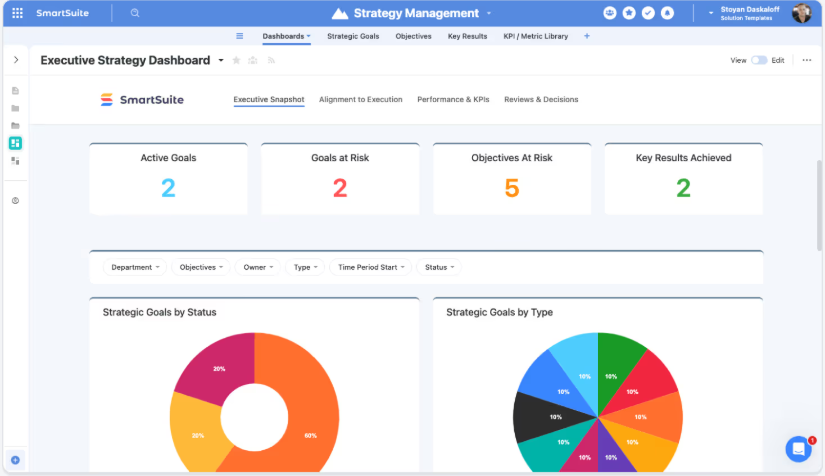Click the grid layout icon below dashboard icon
This screenshot has width=825, height=476.
coord(15,161)
